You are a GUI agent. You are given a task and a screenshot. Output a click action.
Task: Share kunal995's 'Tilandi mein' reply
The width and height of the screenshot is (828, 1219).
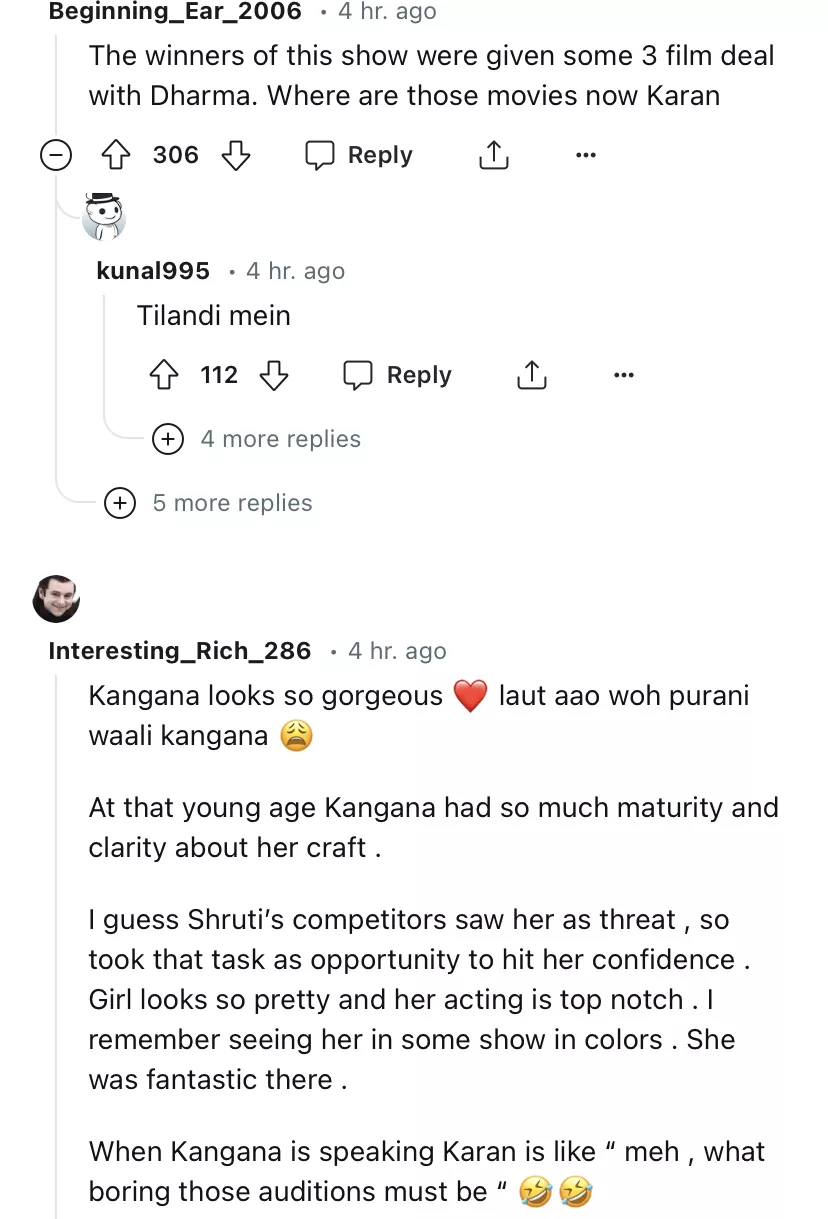click(x=532, y=375)
